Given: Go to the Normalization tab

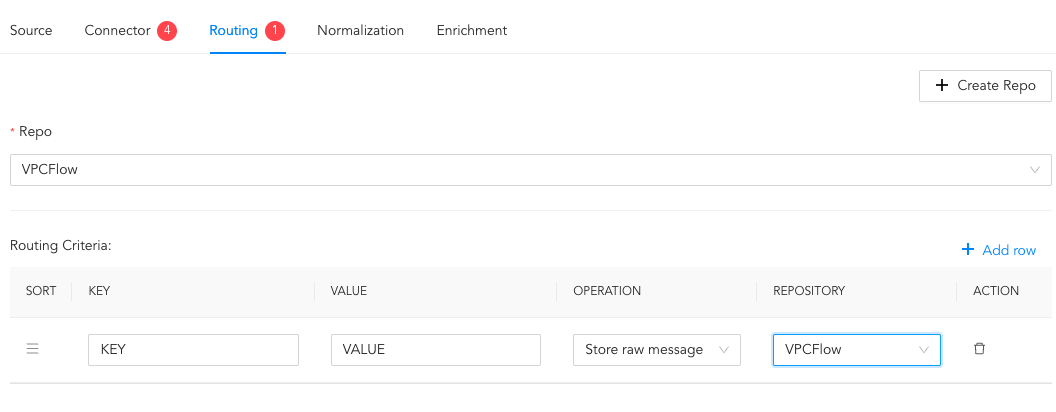Looking at the screenshot, I should coord(360,30).
